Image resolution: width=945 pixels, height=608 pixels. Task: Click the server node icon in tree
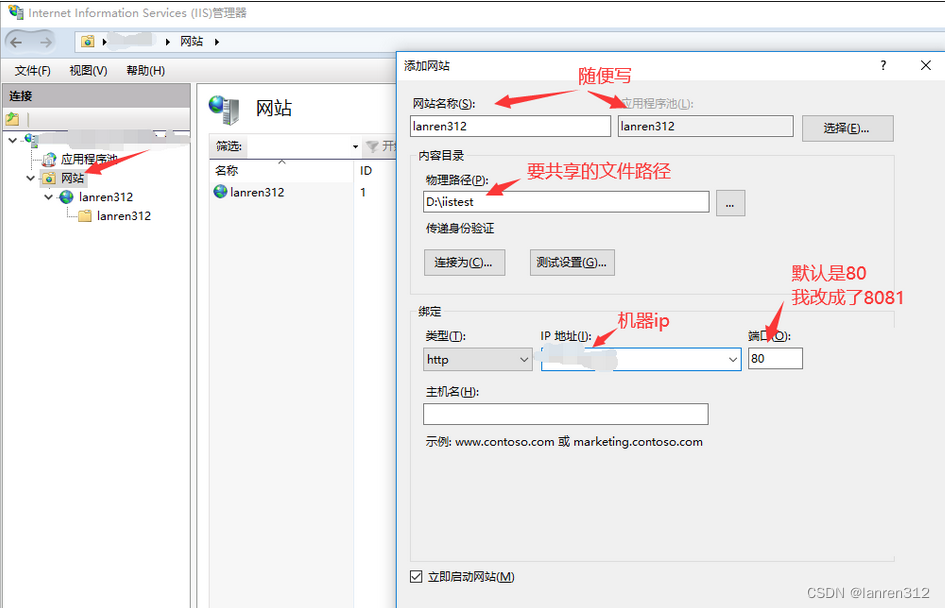coord(31,140)
